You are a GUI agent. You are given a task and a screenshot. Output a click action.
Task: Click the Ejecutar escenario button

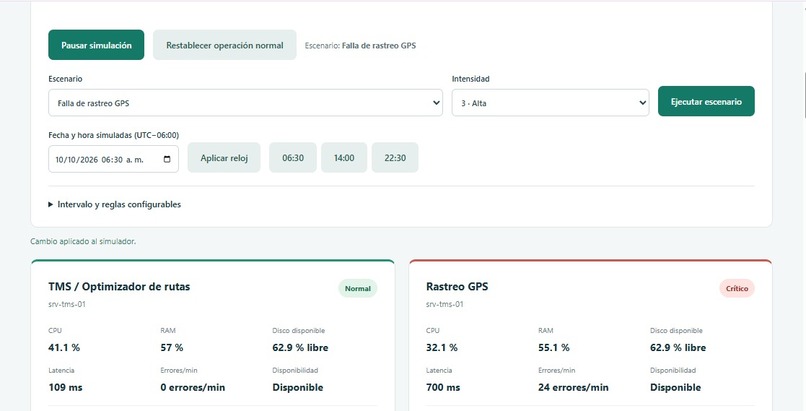[x=706, y=101]
